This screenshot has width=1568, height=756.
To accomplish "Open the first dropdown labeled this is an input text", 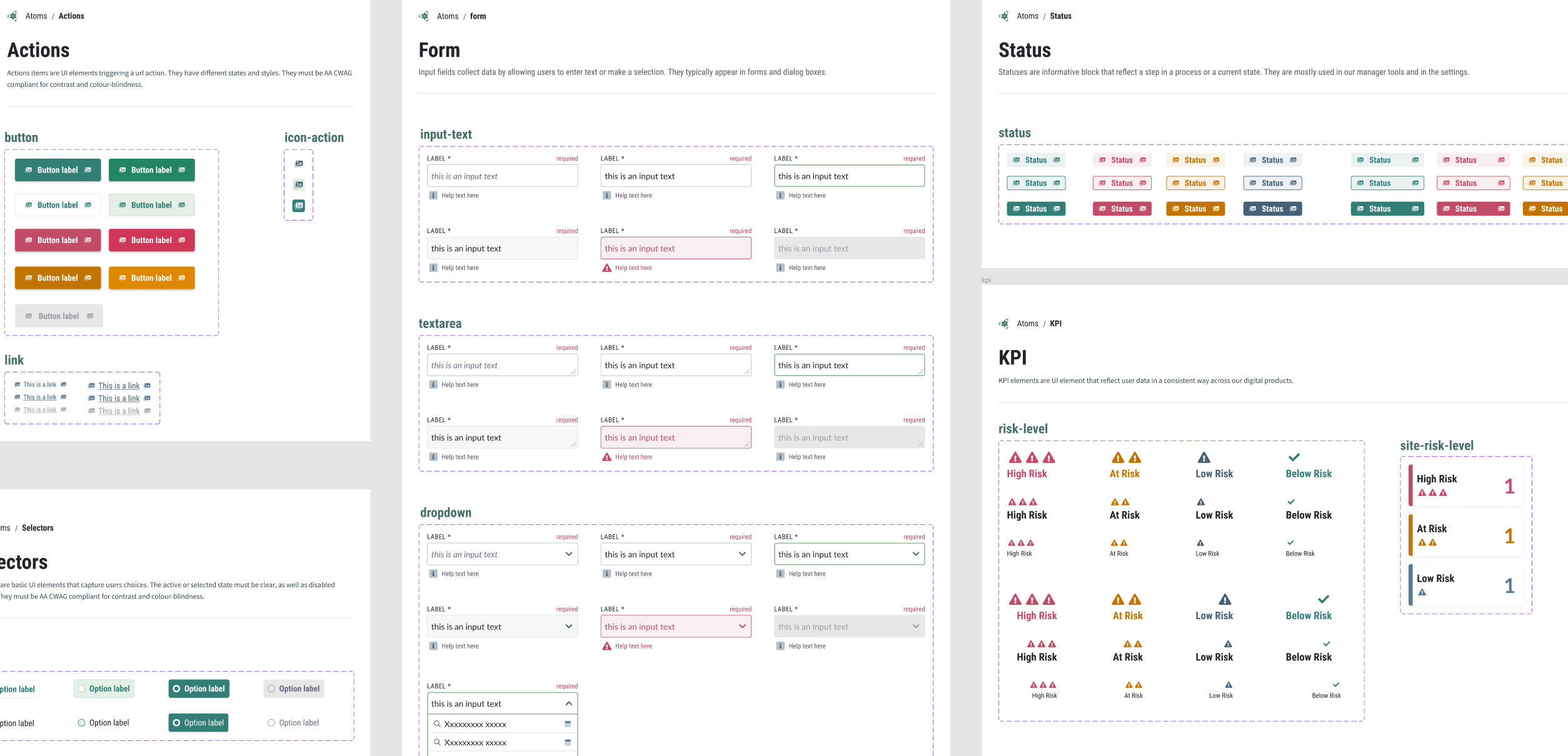I will coord(502,554).
